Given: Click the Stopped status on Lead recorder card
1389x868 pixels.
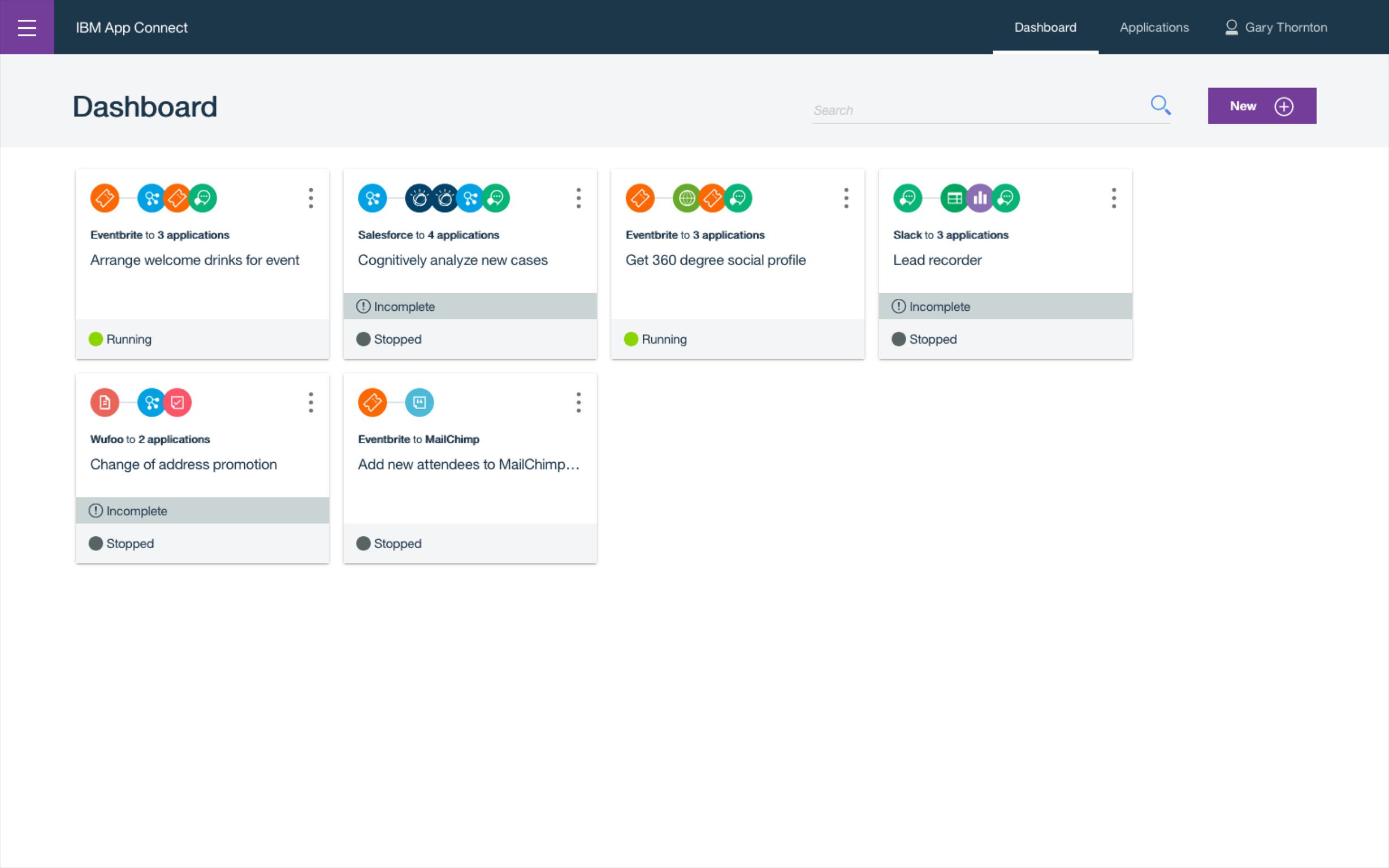Looking at the screenshot, I should coord(924,339).
